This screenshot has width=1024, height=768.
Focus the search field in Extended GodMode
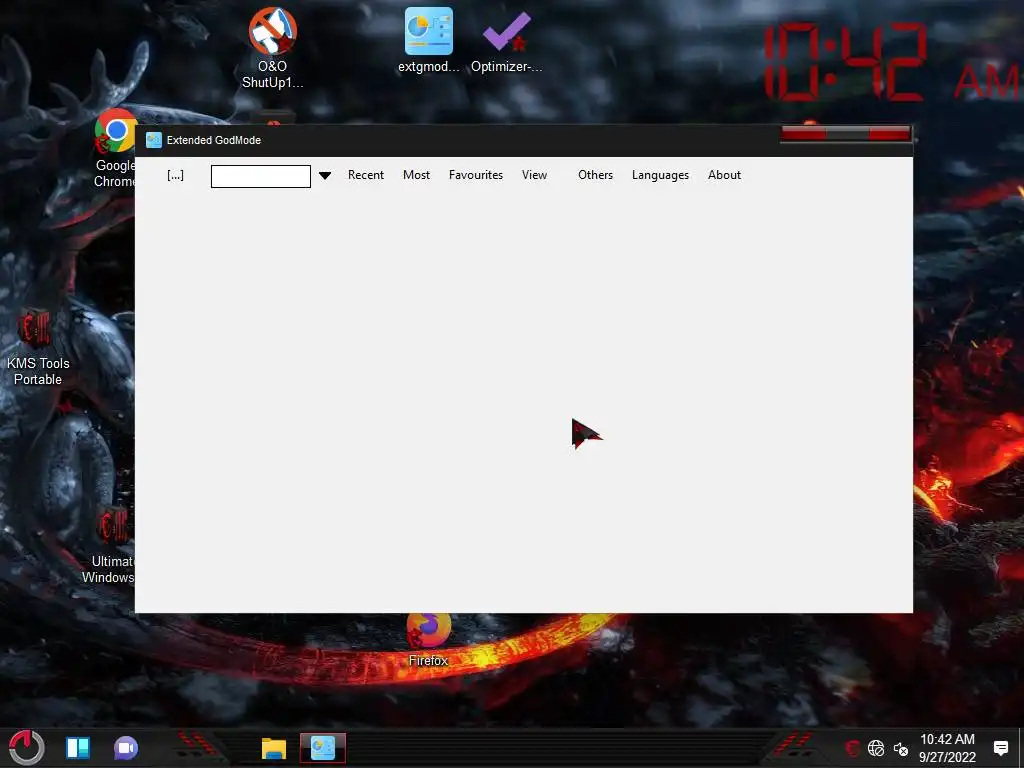point(261,176)
